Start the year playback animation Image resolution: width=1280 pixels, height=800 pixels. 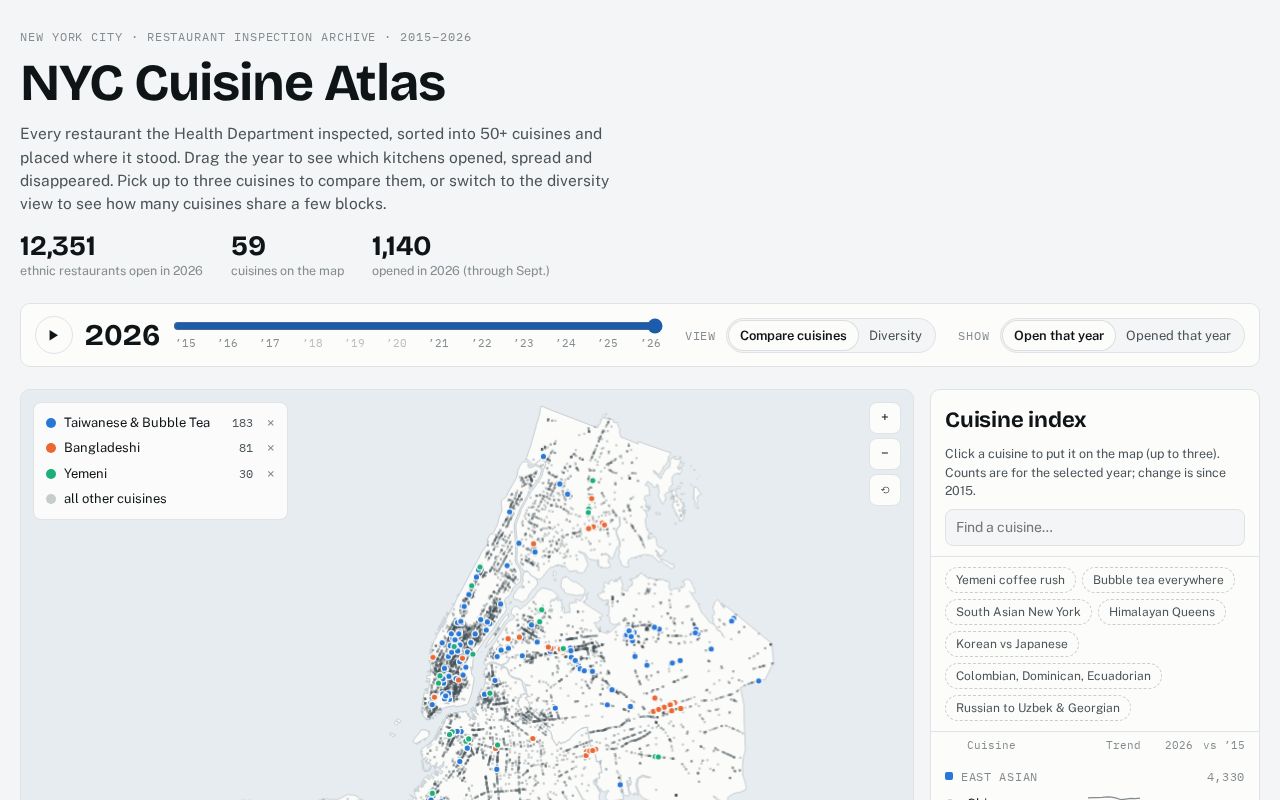(54, 335)
